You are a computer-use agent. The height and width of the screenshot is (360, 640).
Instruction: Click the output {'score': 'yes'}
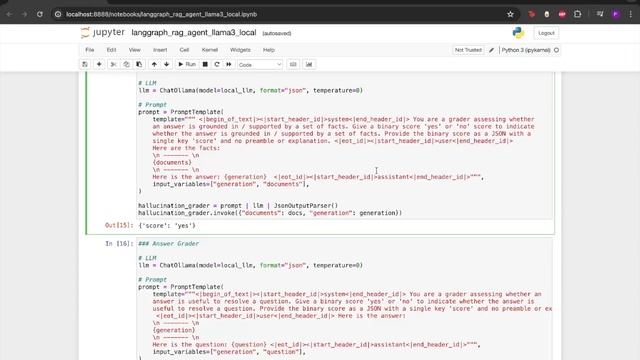(x=167, y=225)
